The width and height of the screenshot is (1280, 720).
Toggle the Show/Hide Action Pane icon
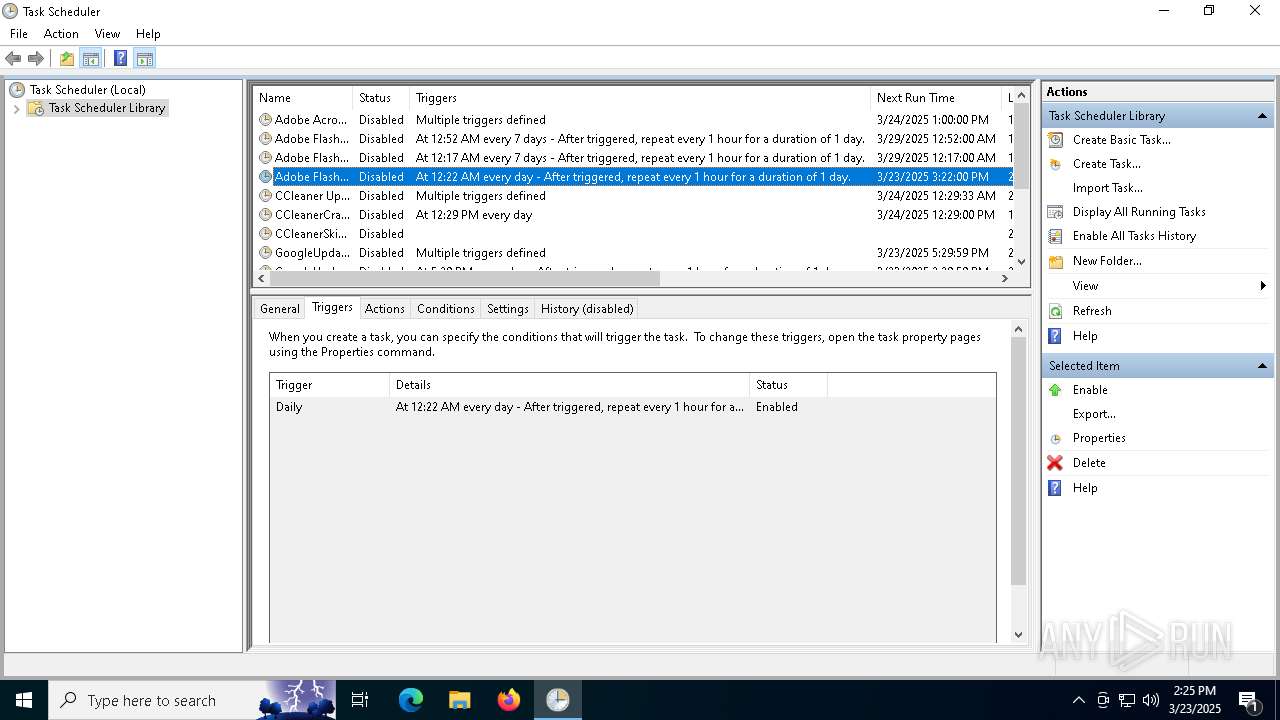pos(144,58)
